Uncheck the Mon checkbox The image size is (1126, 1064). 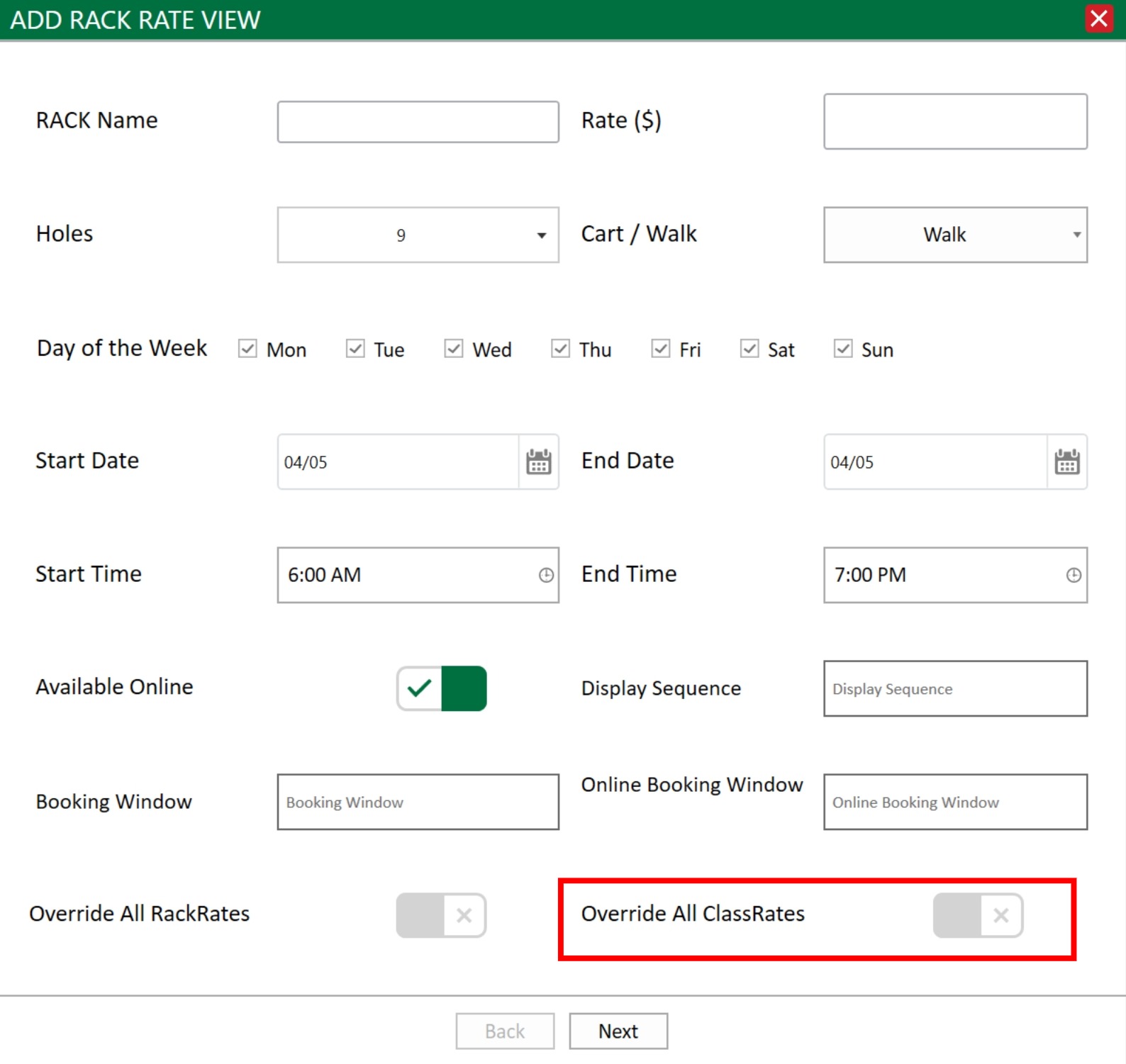(247, 349)
